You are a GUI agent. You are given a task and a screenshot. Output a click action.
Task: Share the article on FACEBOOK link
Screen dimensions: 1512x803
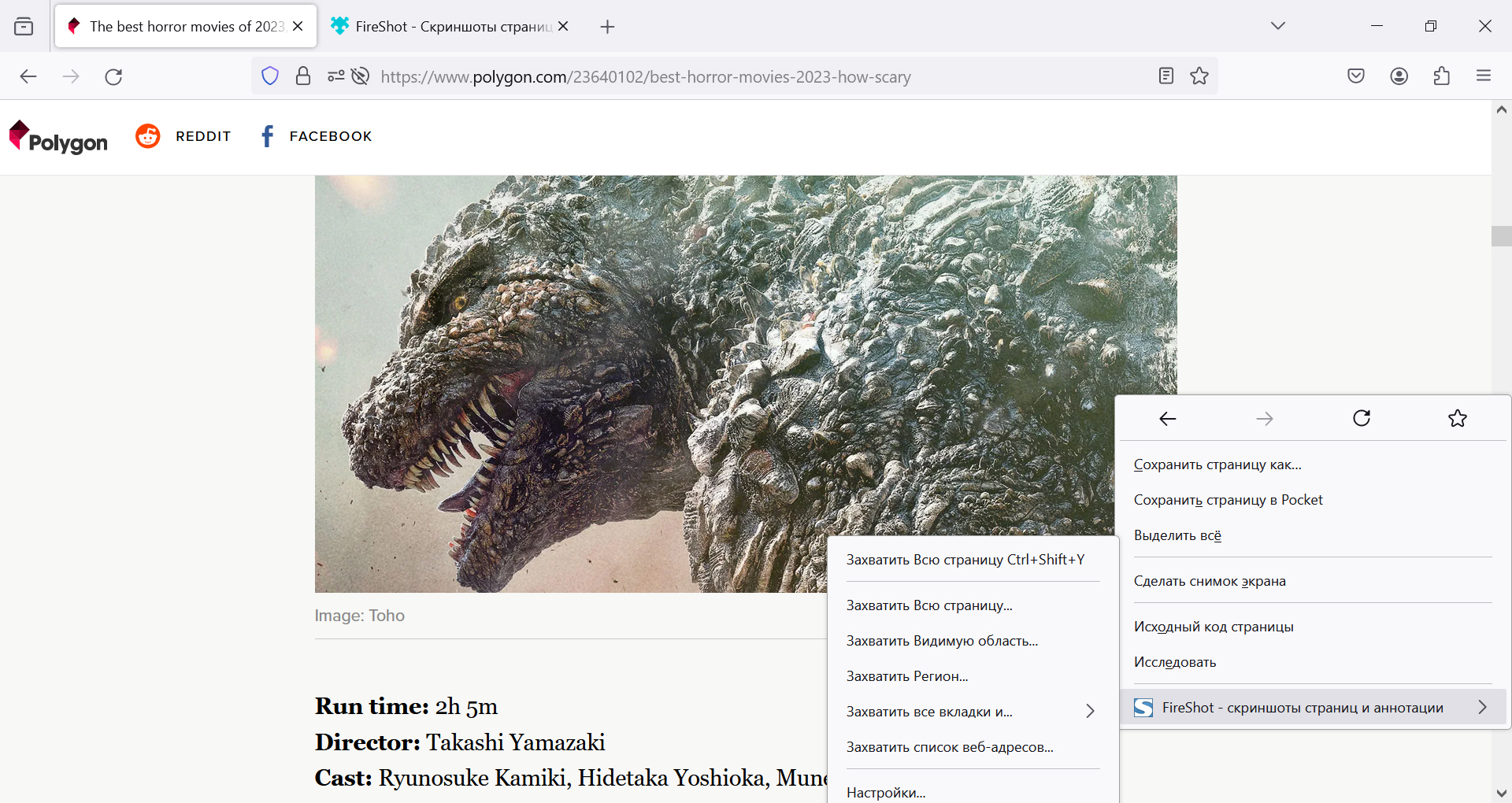click(331, 136)
